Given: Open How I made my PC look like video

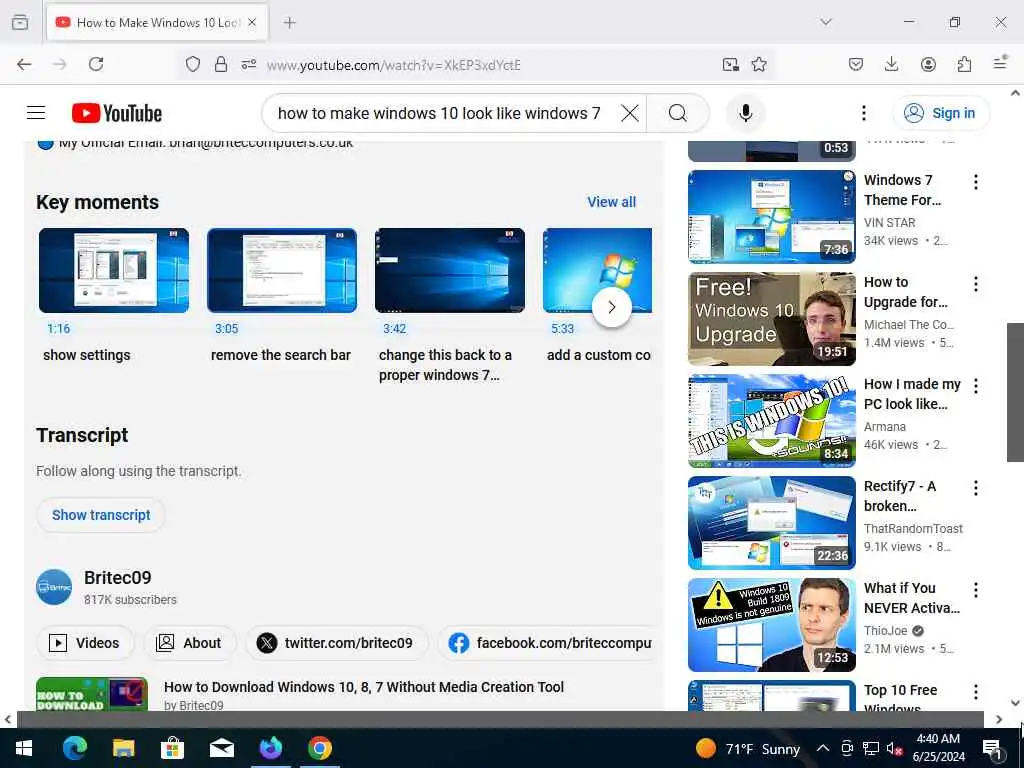Looking at the screenshot, I should pos(771,421).
